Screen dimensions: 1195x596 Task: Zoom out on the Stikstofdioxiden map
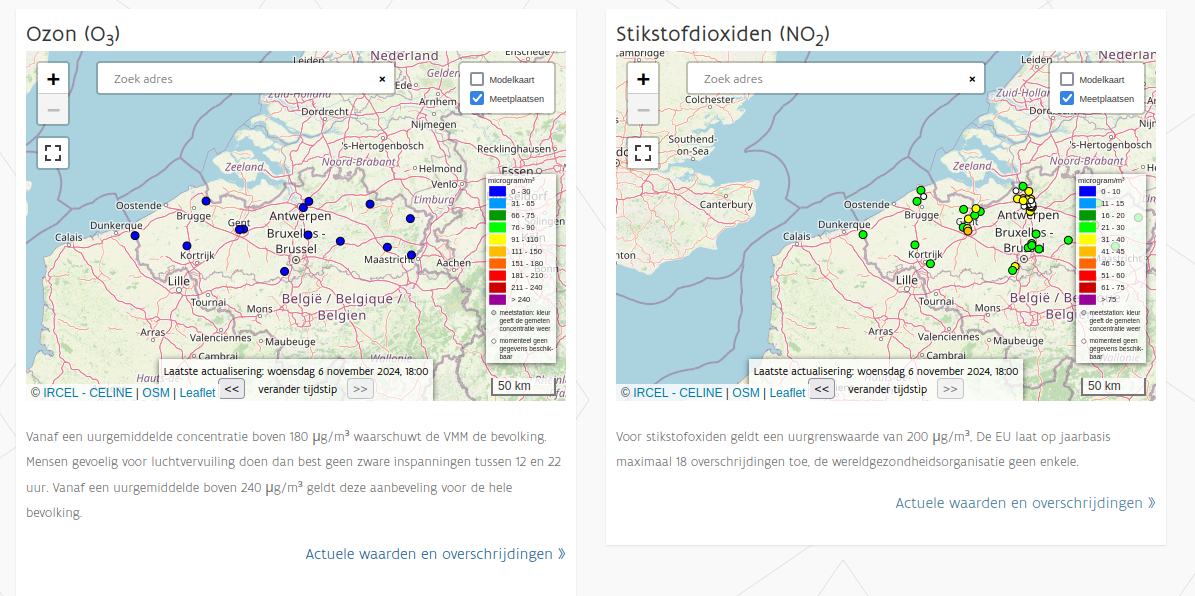pyautogui.click(x=643, y=109)
